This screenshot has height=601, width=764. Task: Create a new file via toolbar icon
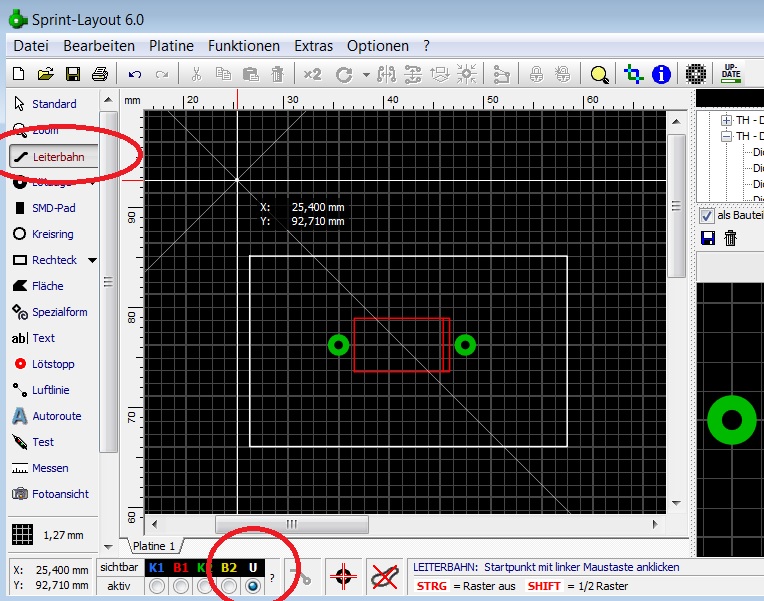point(19,74)
